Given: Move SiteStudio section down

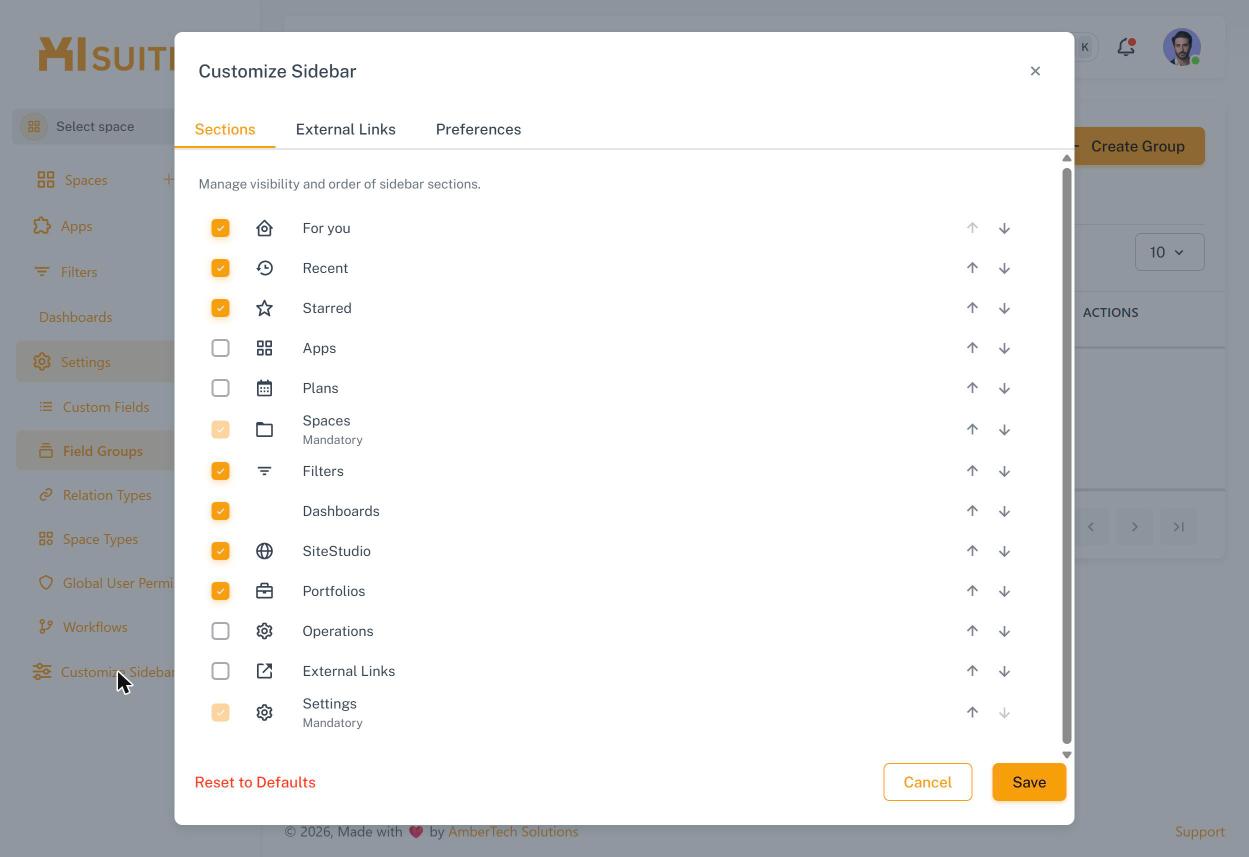Looking at the screenshot, I should coord(1004,551).
